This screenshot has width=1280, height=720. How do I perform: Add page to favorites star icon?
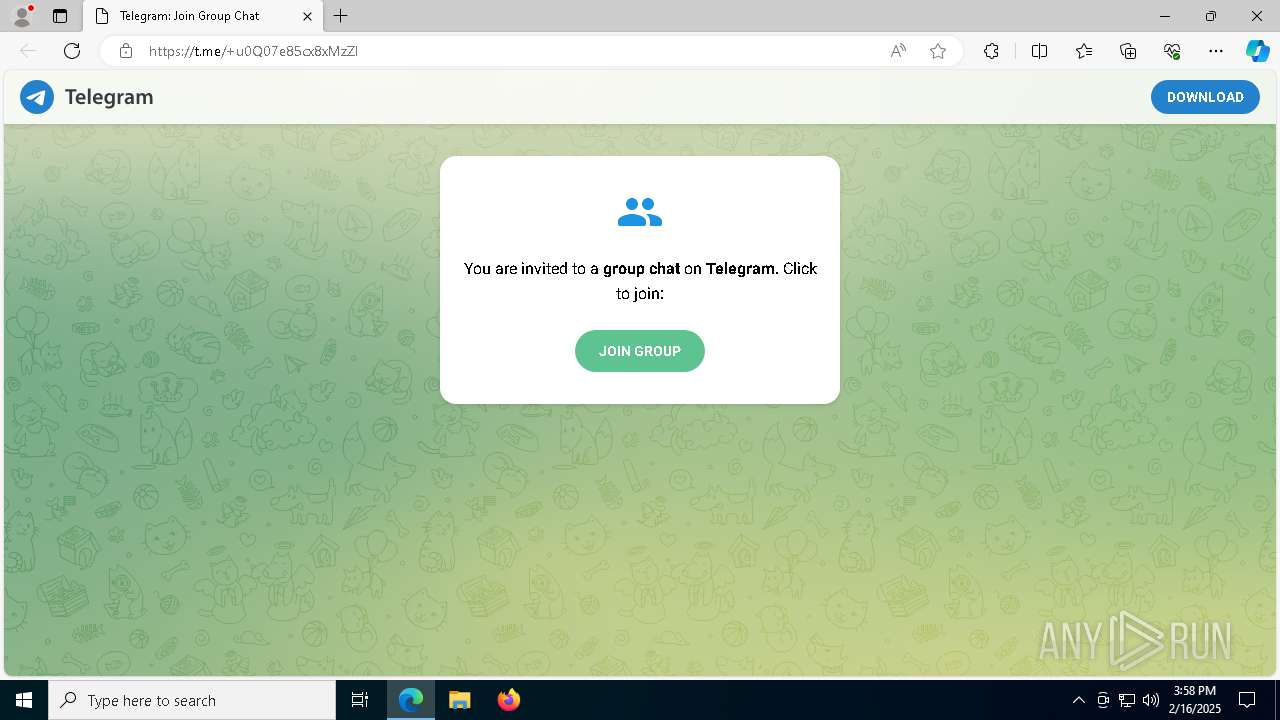click(938, 51)
